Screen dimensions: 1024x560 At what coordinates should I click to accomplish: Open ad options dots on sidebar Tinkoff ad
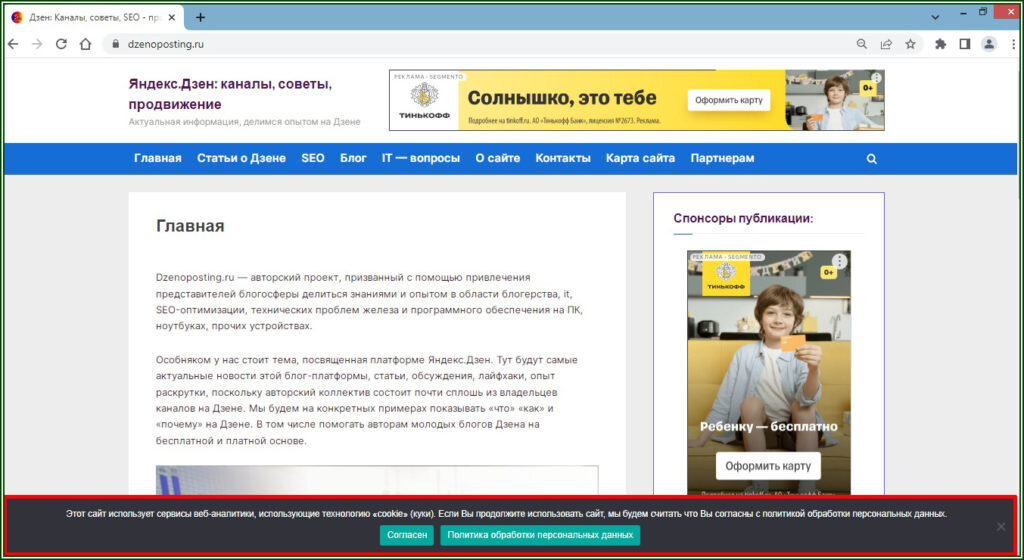839,262
